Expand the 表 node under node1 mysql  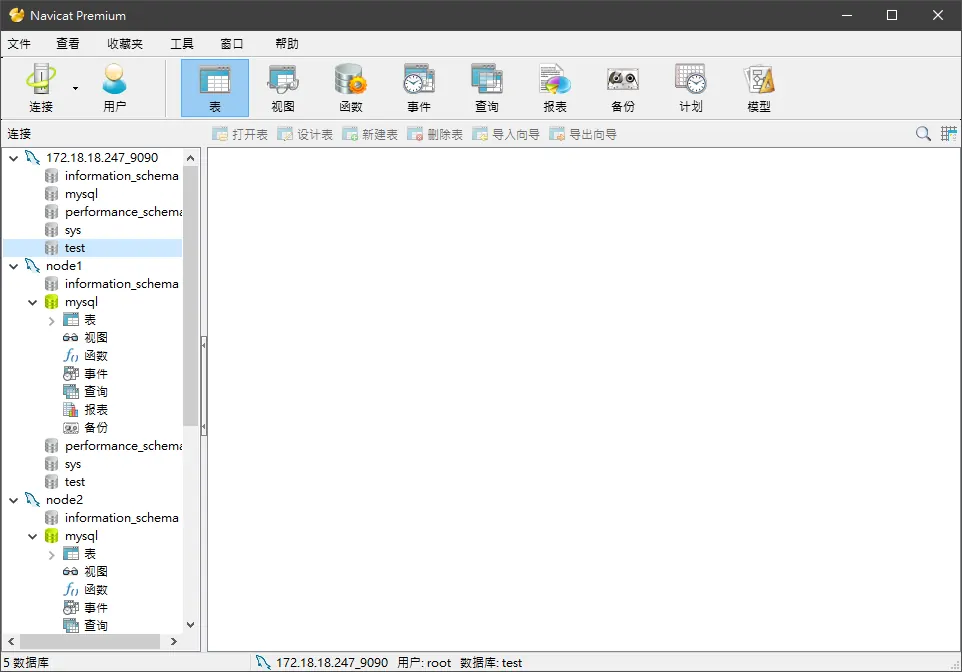click(x=52, y=320)
